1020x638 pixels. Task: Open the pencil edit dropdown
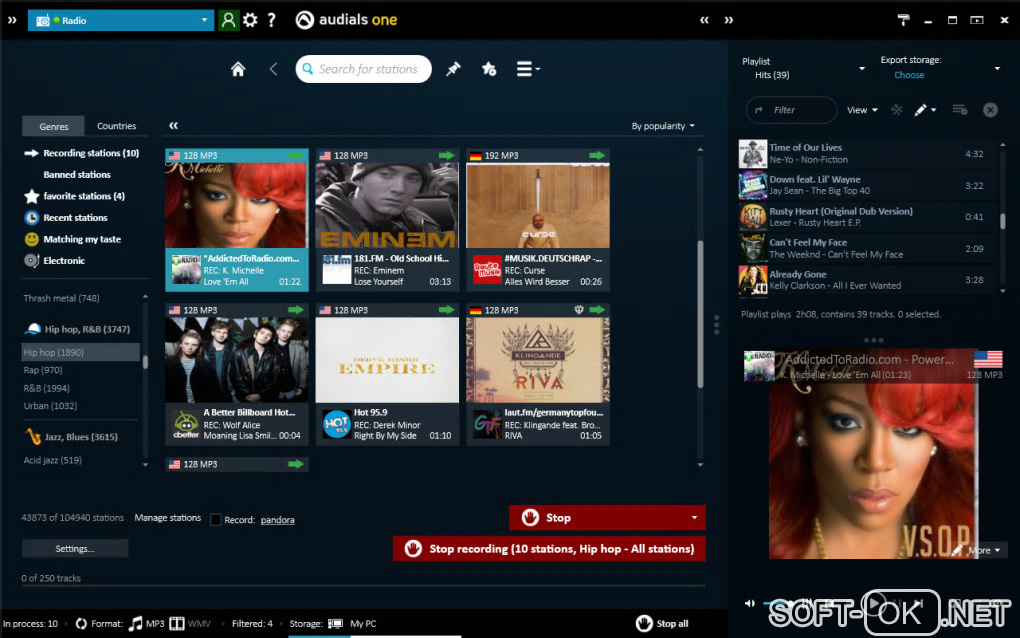click(925, 110)
